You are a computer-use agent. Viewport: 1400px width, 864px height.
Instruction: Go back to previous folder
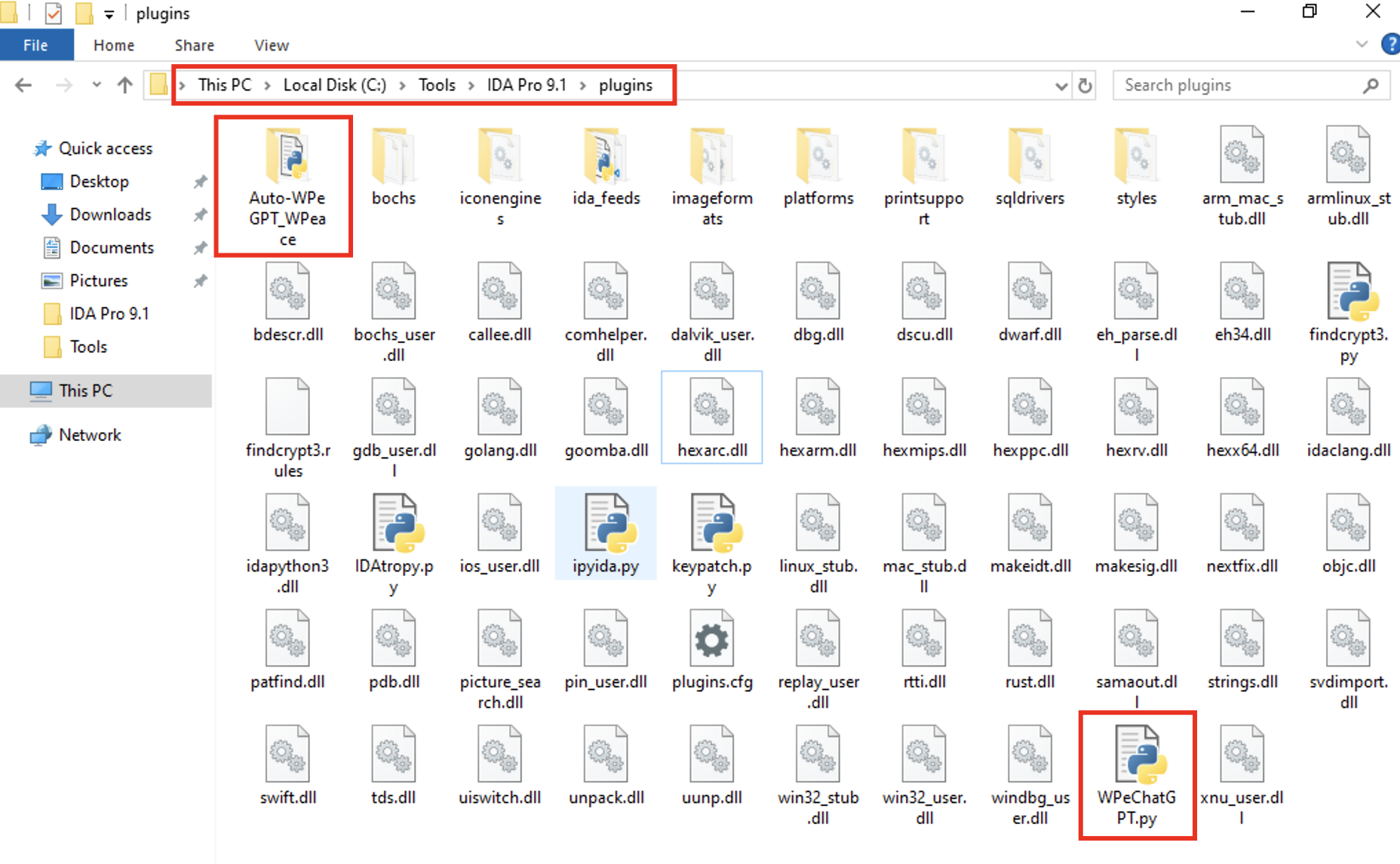click(x=23, y=85)
